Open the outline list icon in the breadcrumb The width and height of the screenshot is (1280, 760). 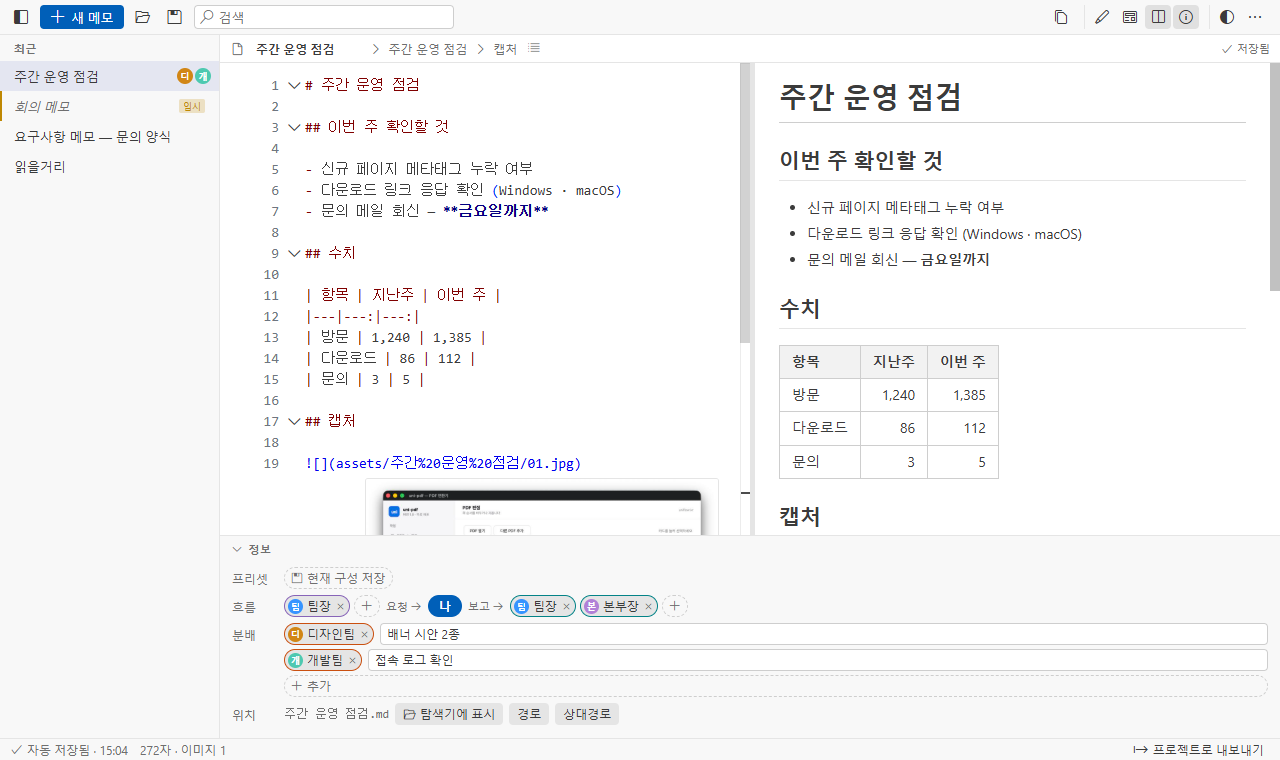tap(534, 48)
